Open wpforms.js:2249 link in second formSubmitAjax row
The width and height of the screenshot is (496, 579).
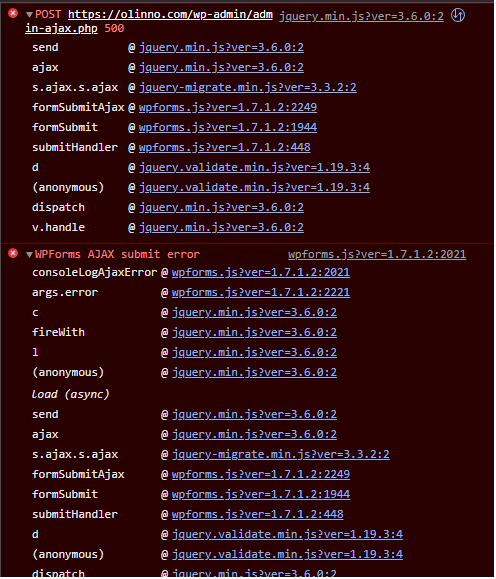click(261, 474)
